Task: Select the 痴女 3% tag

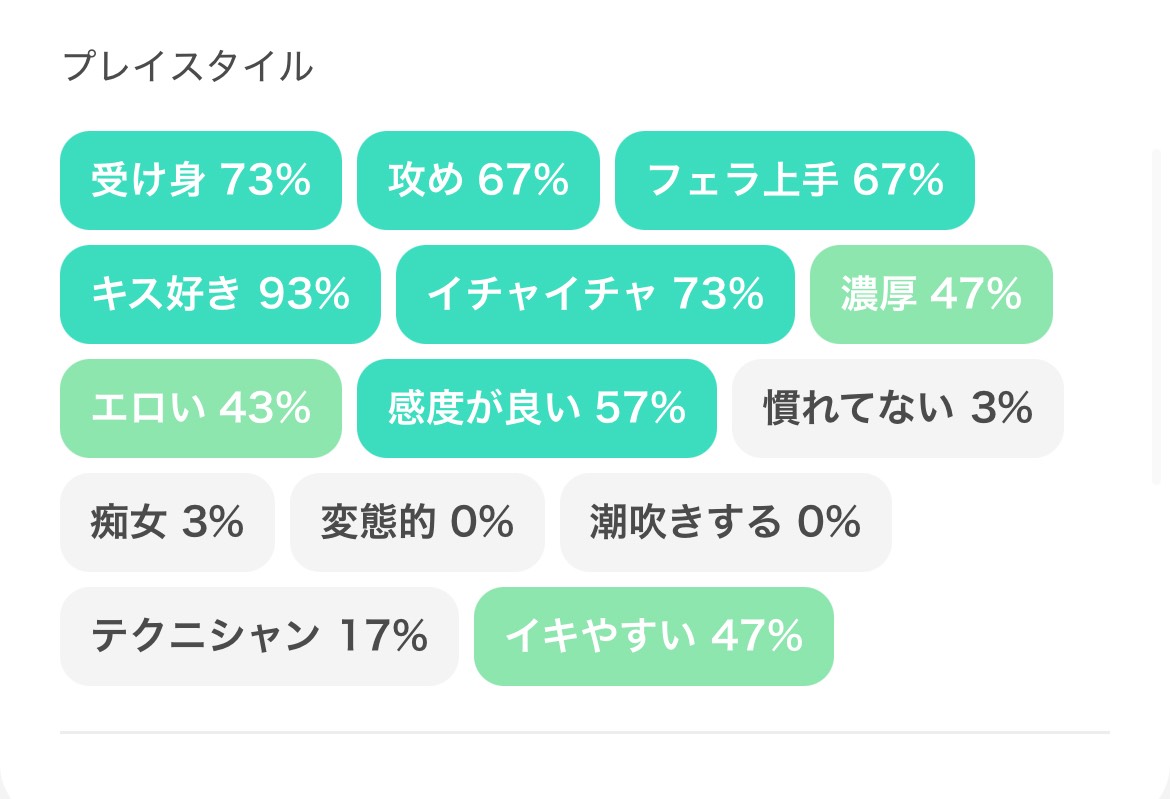Action: pos(167,522)
